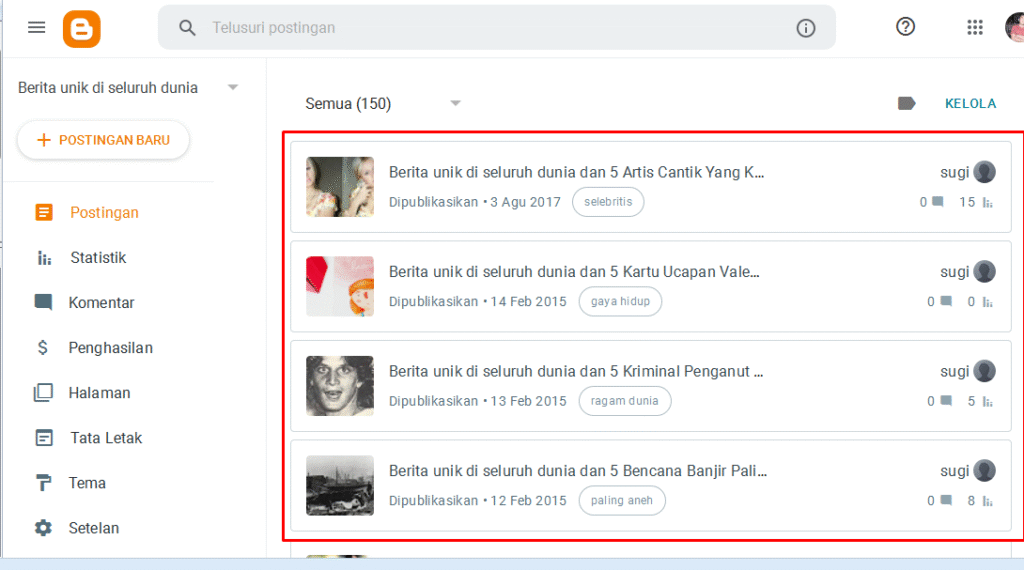Click stats icon on Kriminal Penganut post
This screenshot has height=570, width=1024.
987,401
